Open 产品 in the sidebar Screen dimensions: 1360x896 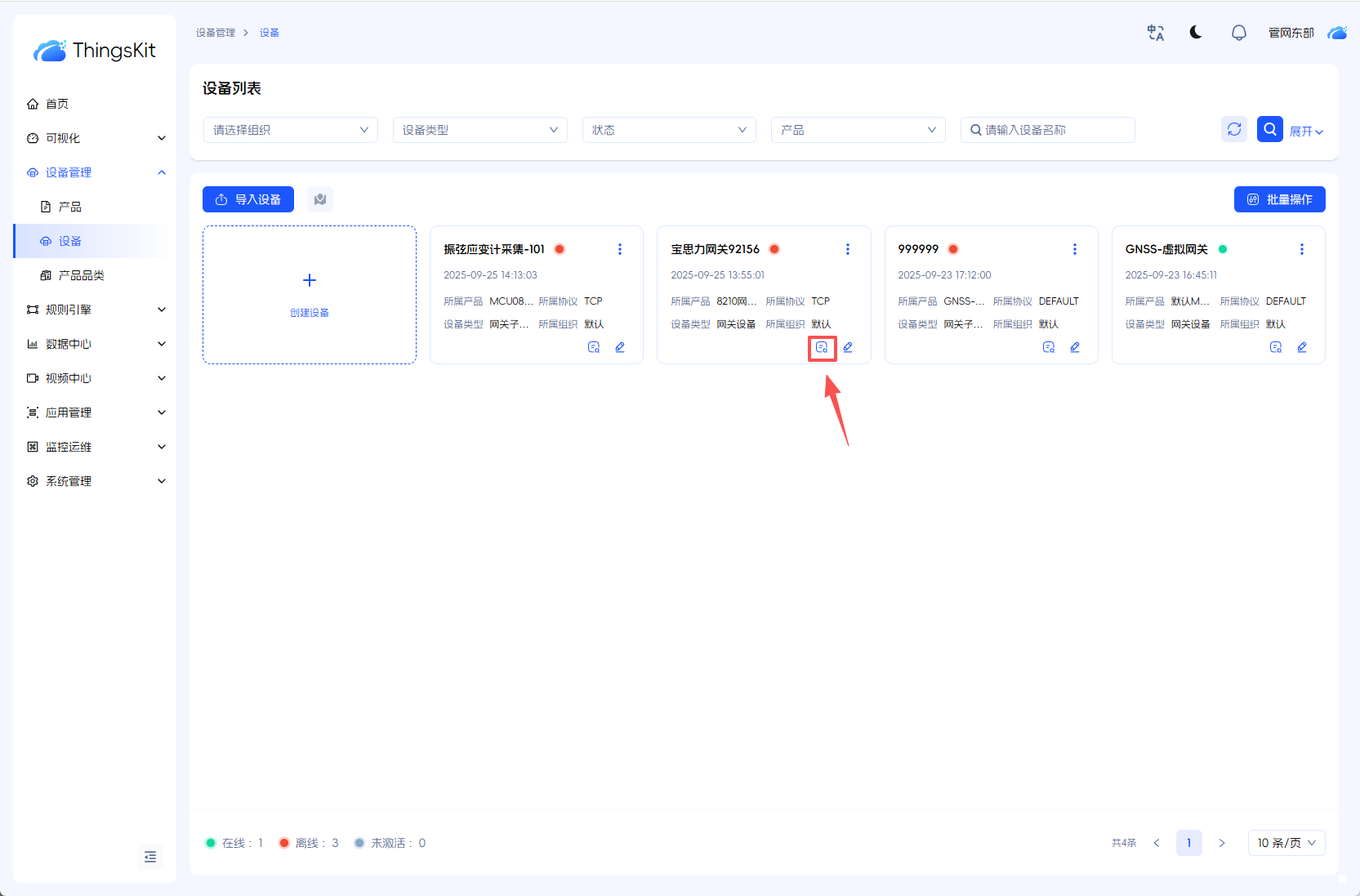point(70,207)
